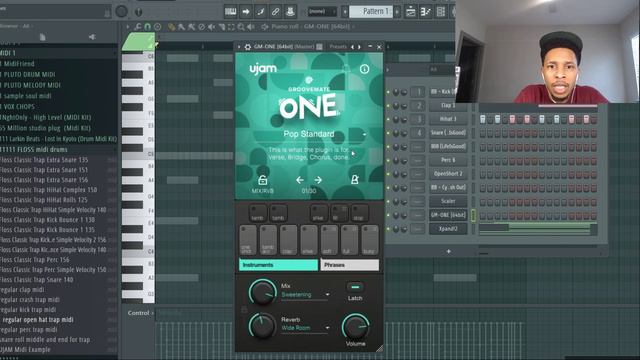The height and width of the screenshot is (360, 640).
Task: Open the Presets menu in the plugin title bar
Action: tap(338, 47)
